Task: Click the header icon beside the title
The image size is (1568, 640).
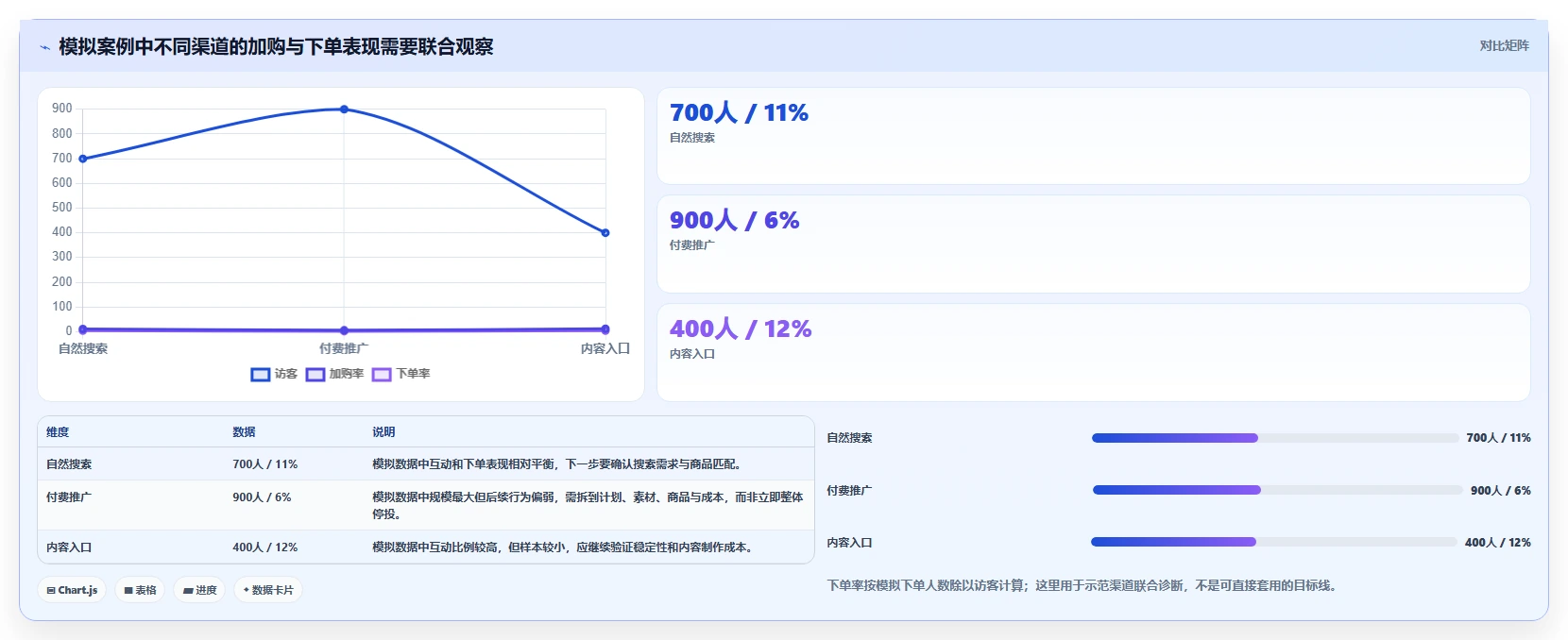Action: 44,47
